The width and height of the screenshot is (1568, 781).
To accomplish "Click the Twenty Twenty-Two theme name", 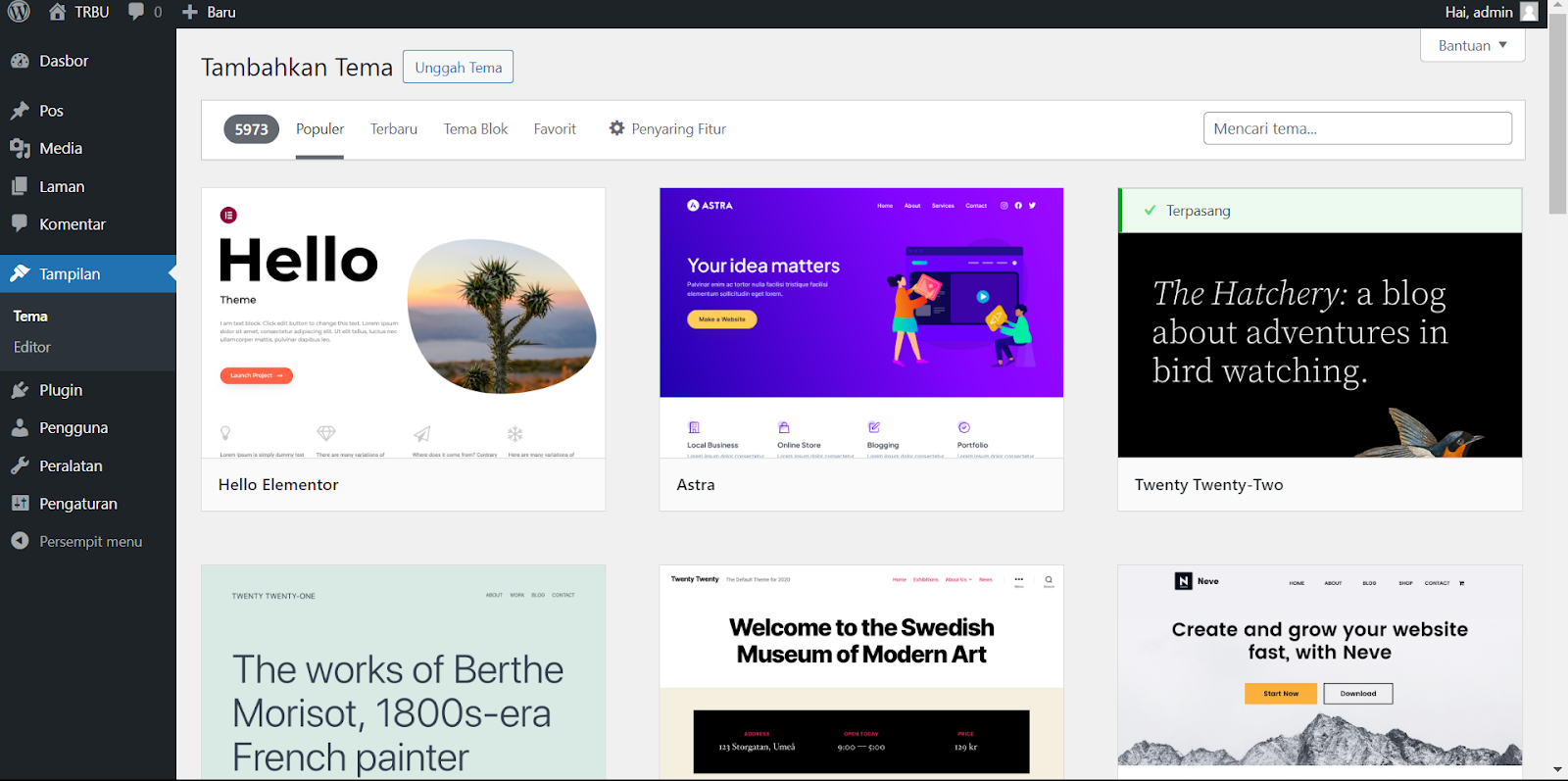I will tap(1208, 485).
